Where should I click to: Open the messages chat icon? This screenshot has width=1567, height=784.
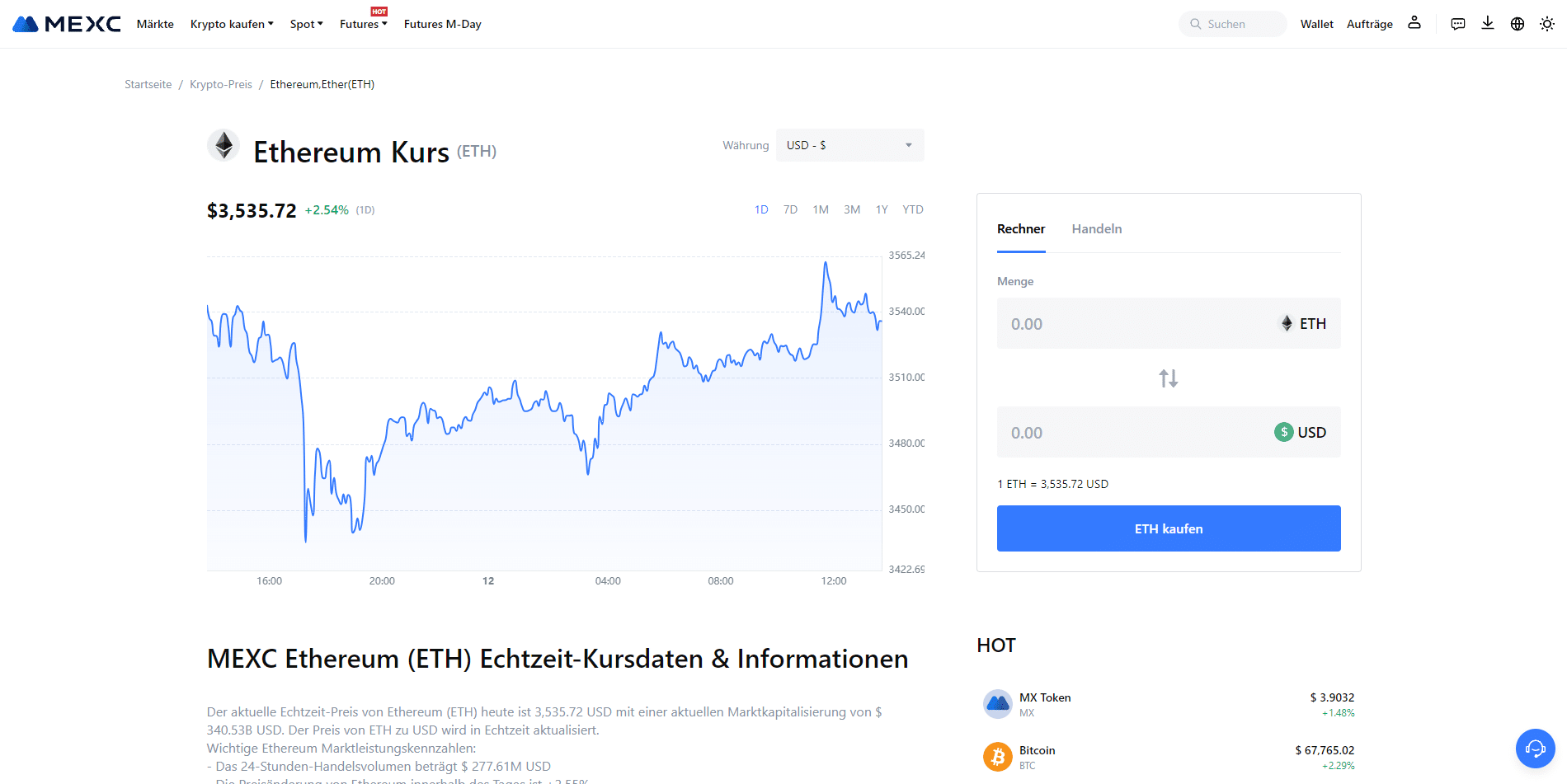pos(1458,24)
